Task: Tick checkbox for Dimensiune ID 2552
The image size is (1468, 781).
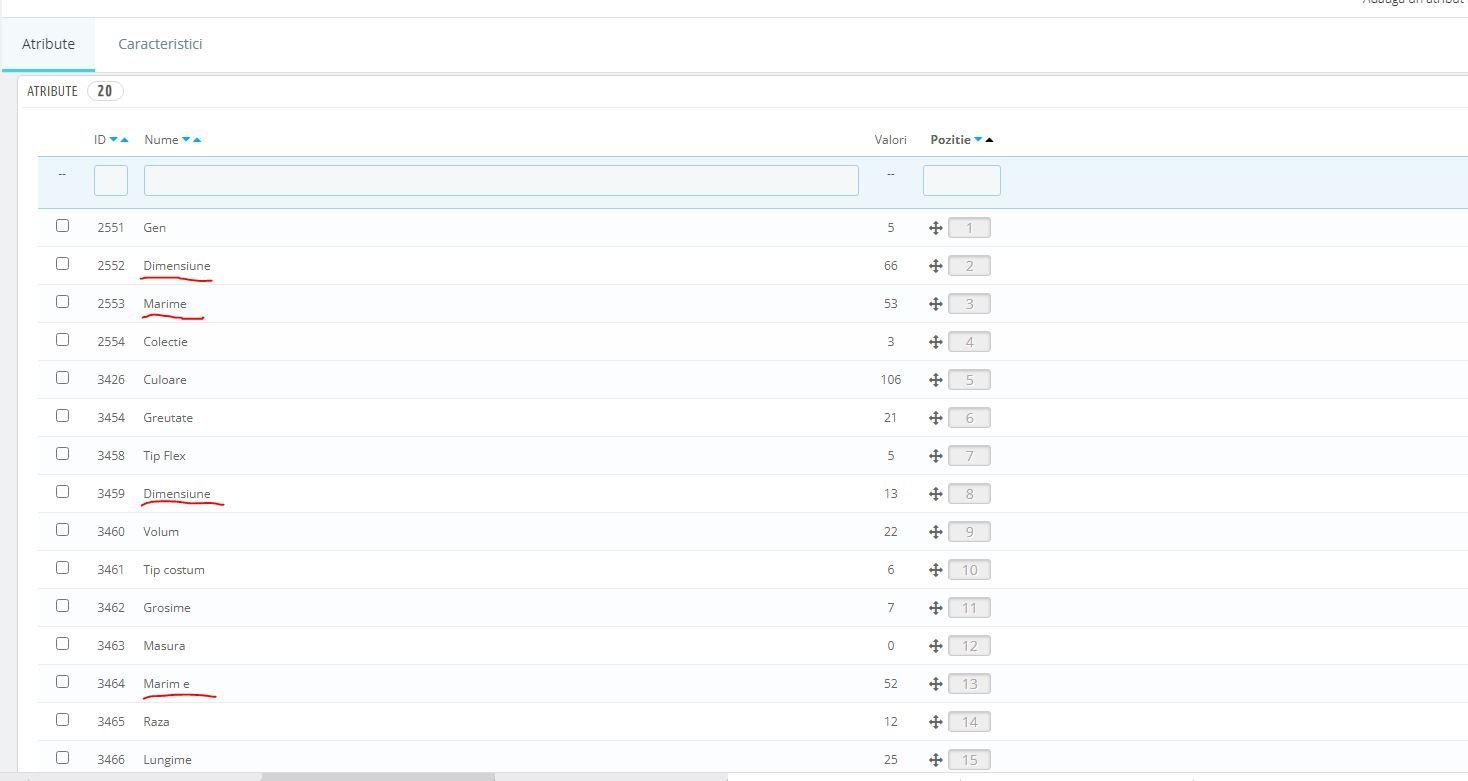Action: pyautogui.click(x=62, y=264)
